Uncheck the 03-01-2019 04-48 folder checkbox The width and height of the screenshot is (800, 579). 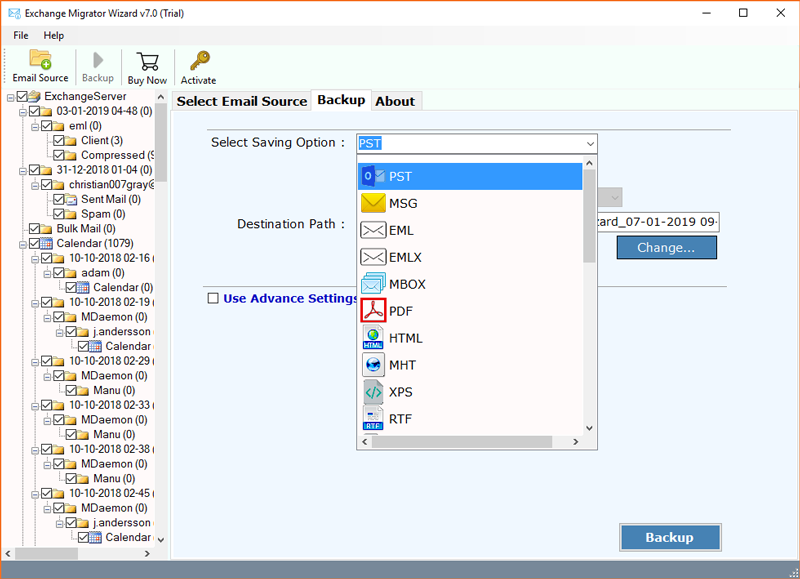coord(34,111)
